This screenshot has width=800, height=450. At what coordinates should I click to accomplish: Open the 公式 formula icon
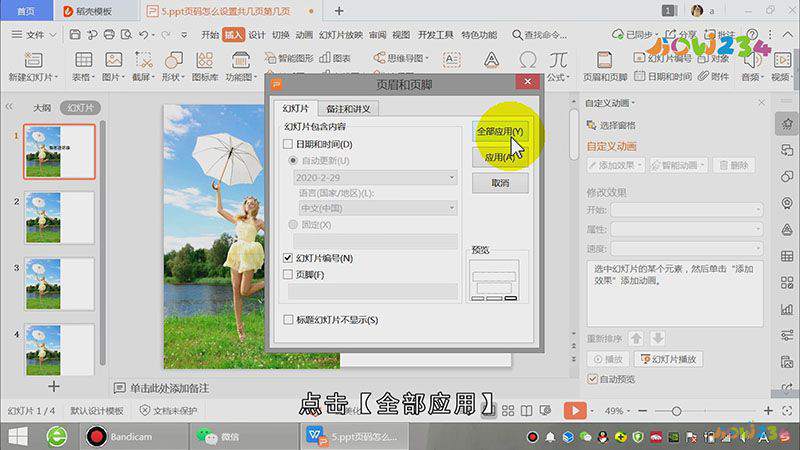(x=558, y=60)
